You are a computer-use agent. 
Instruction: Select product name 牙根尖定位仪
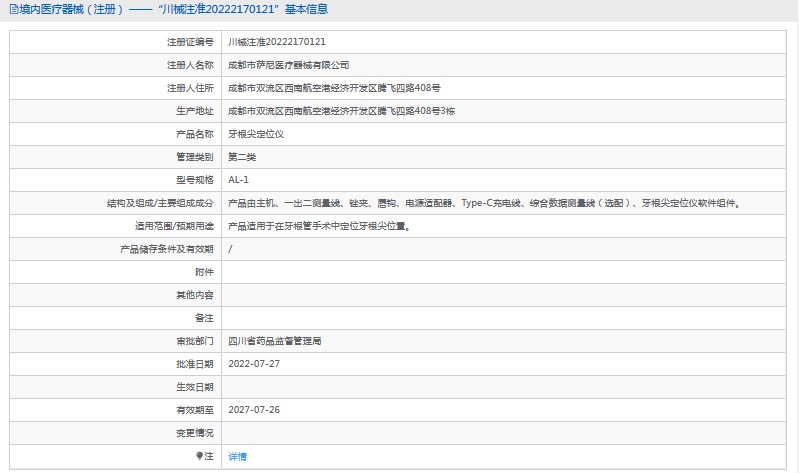pyautogui.click(x=256, y=134)
